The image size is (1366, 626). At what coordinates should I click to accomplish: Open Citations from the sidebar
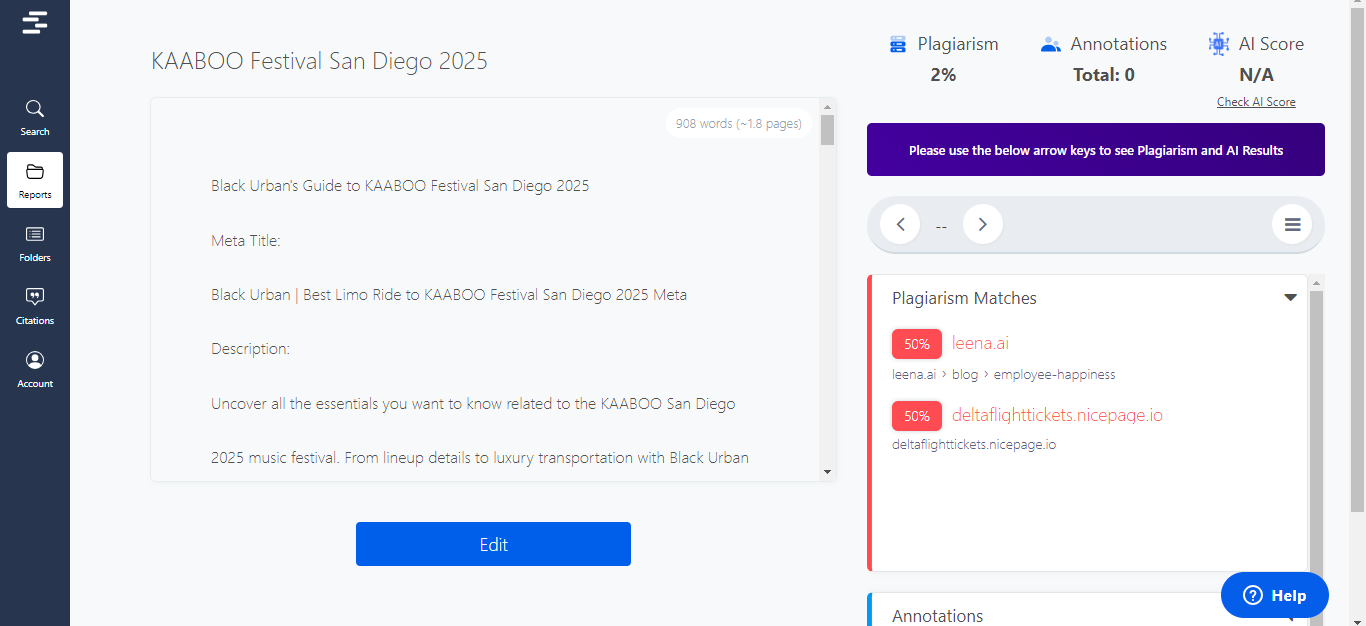(35, 306)
